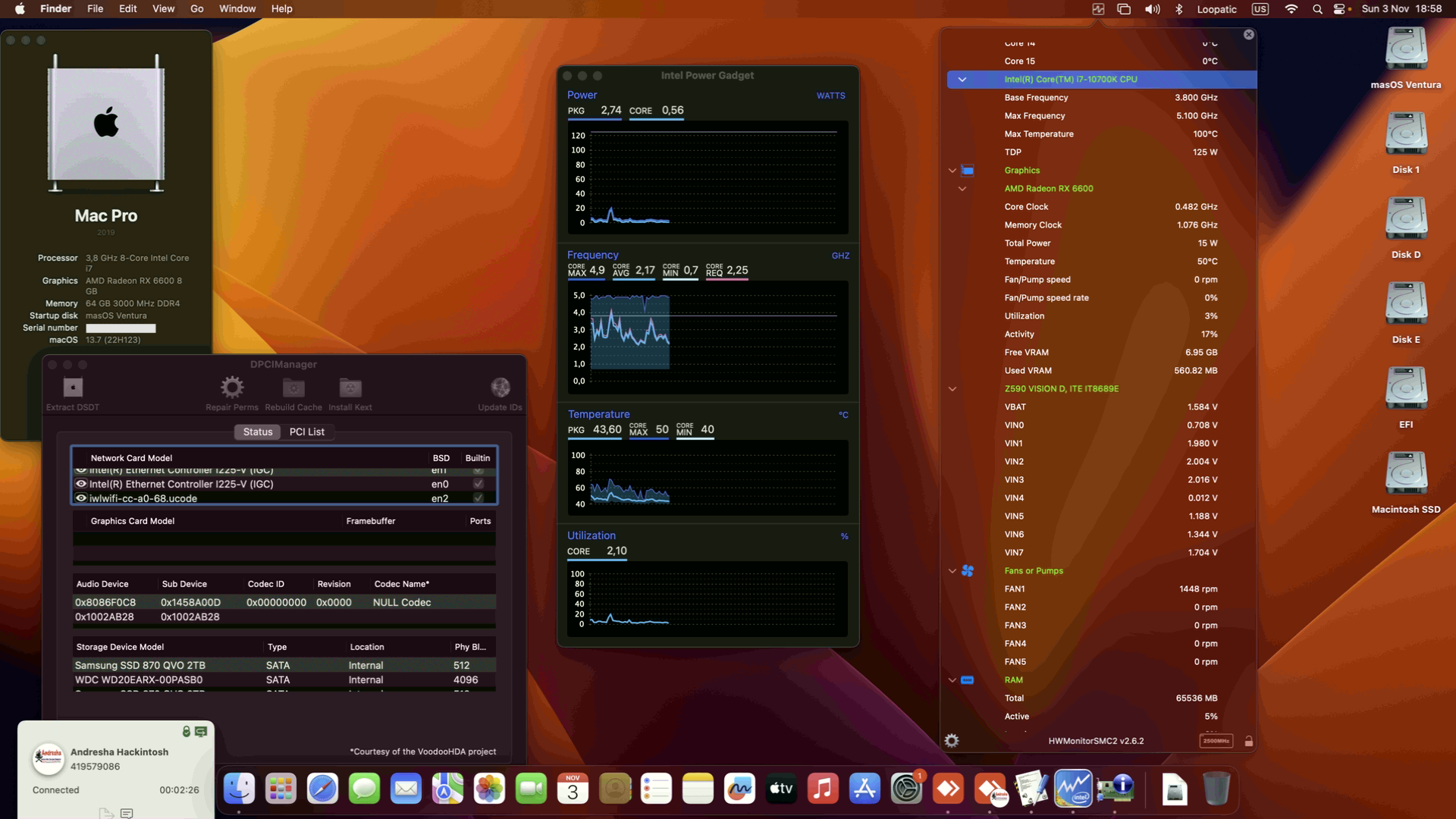Image resolution: width=1456 pixels, height=819 pixels.
Task: Select the Repair Perms gear icon
Action: point(231,387)
